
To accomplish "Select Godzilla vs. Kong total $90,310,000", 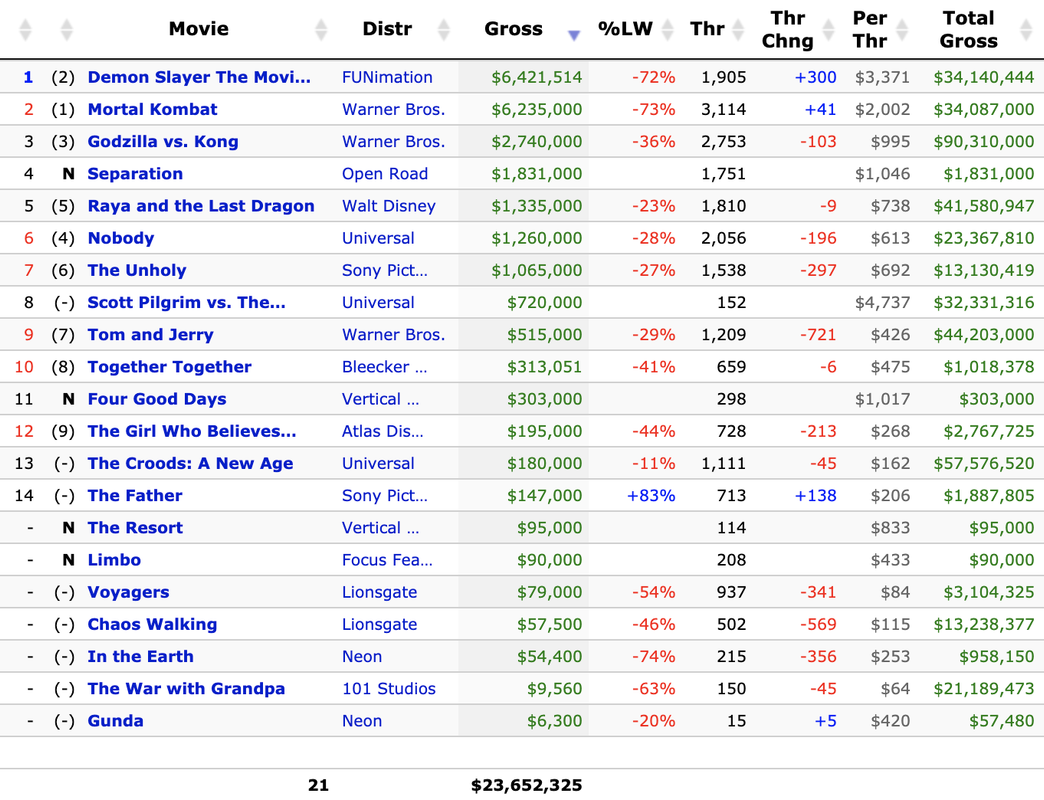I will pos(983,142).
